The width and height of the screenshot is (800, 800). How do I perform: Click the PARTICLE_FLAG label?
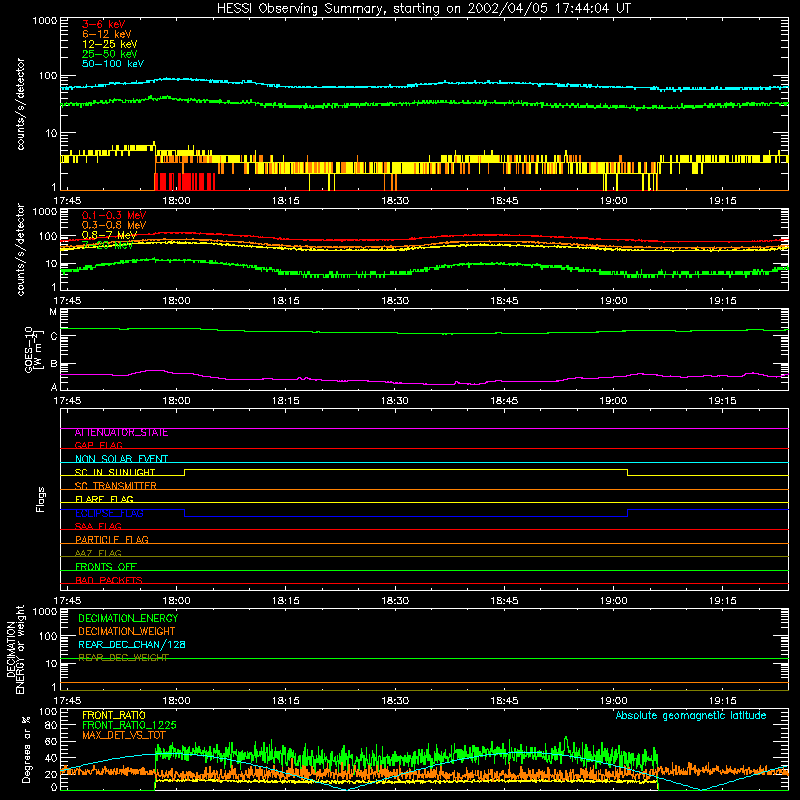click(x=112, y=540)
